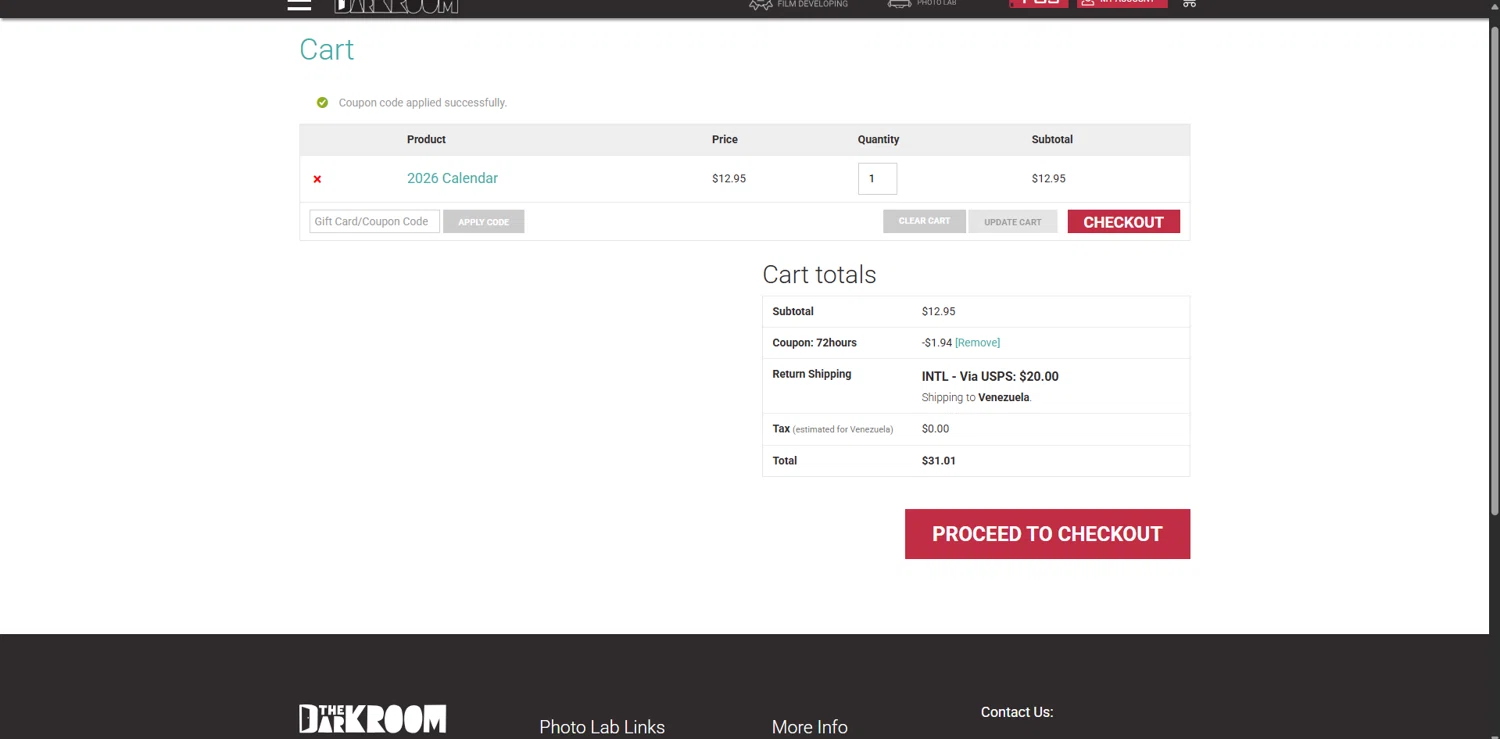
Task: Click the Update Cart button
Action: tap(1013, 222)
